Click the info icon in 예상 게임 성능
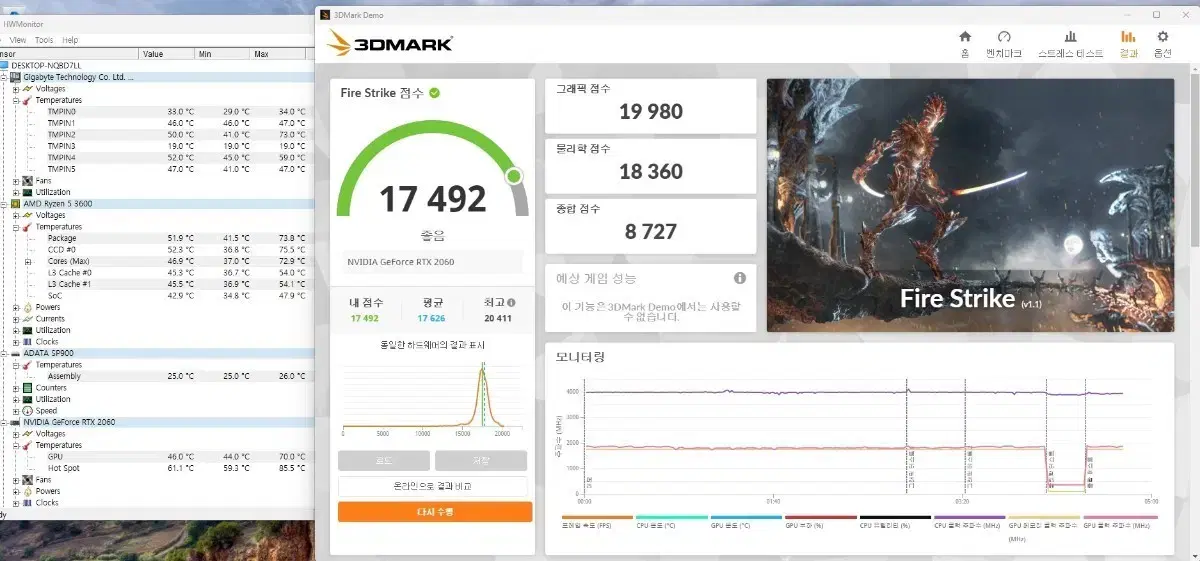 tap(740, 278)
